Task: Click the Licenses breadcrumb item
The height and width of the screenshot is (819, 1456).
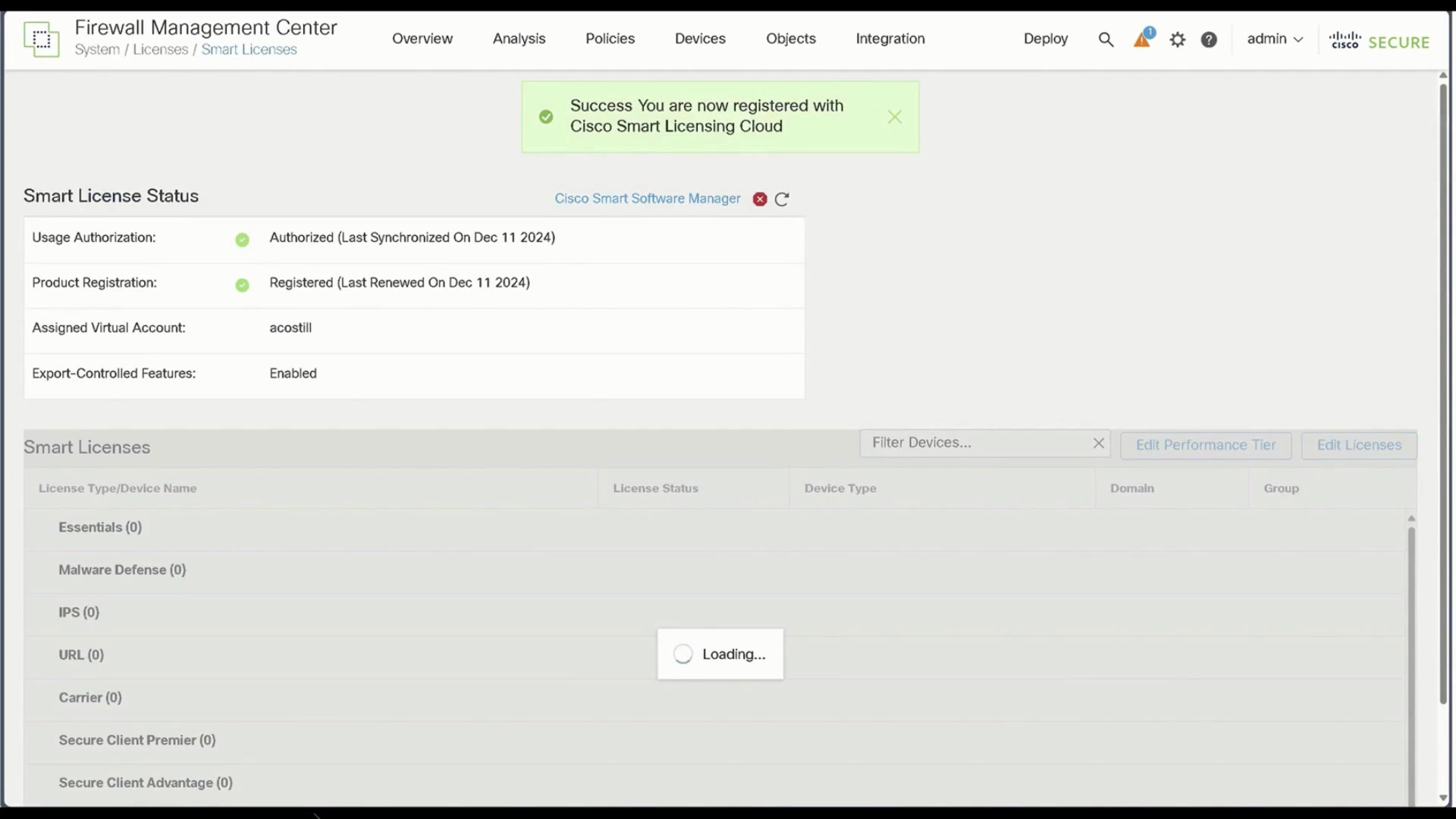Action: coord(160,50)
